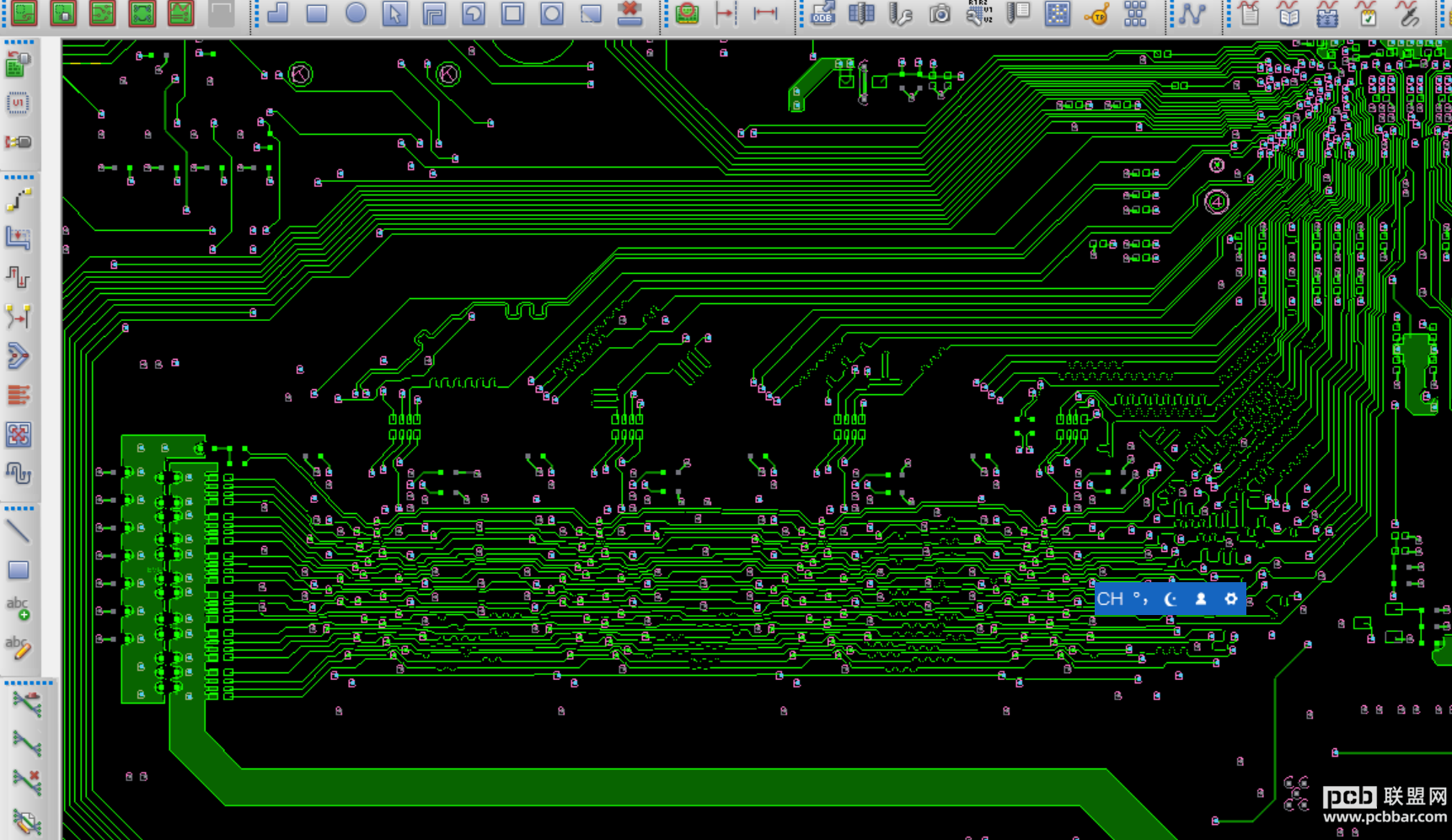Select the Slide tool in left sidebar

[x=19, y=238]
